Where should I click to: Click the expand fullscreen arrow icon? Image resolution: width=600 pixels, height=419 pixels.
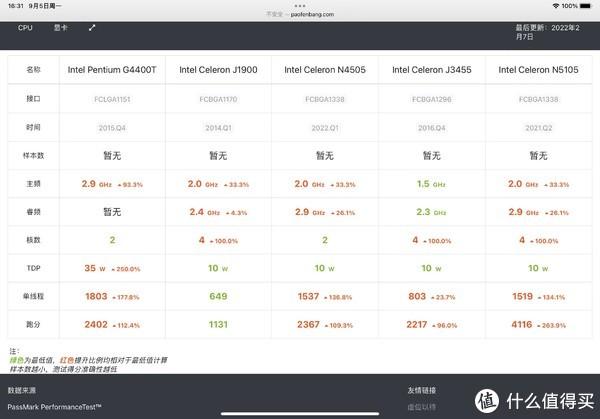click(92, 28)
